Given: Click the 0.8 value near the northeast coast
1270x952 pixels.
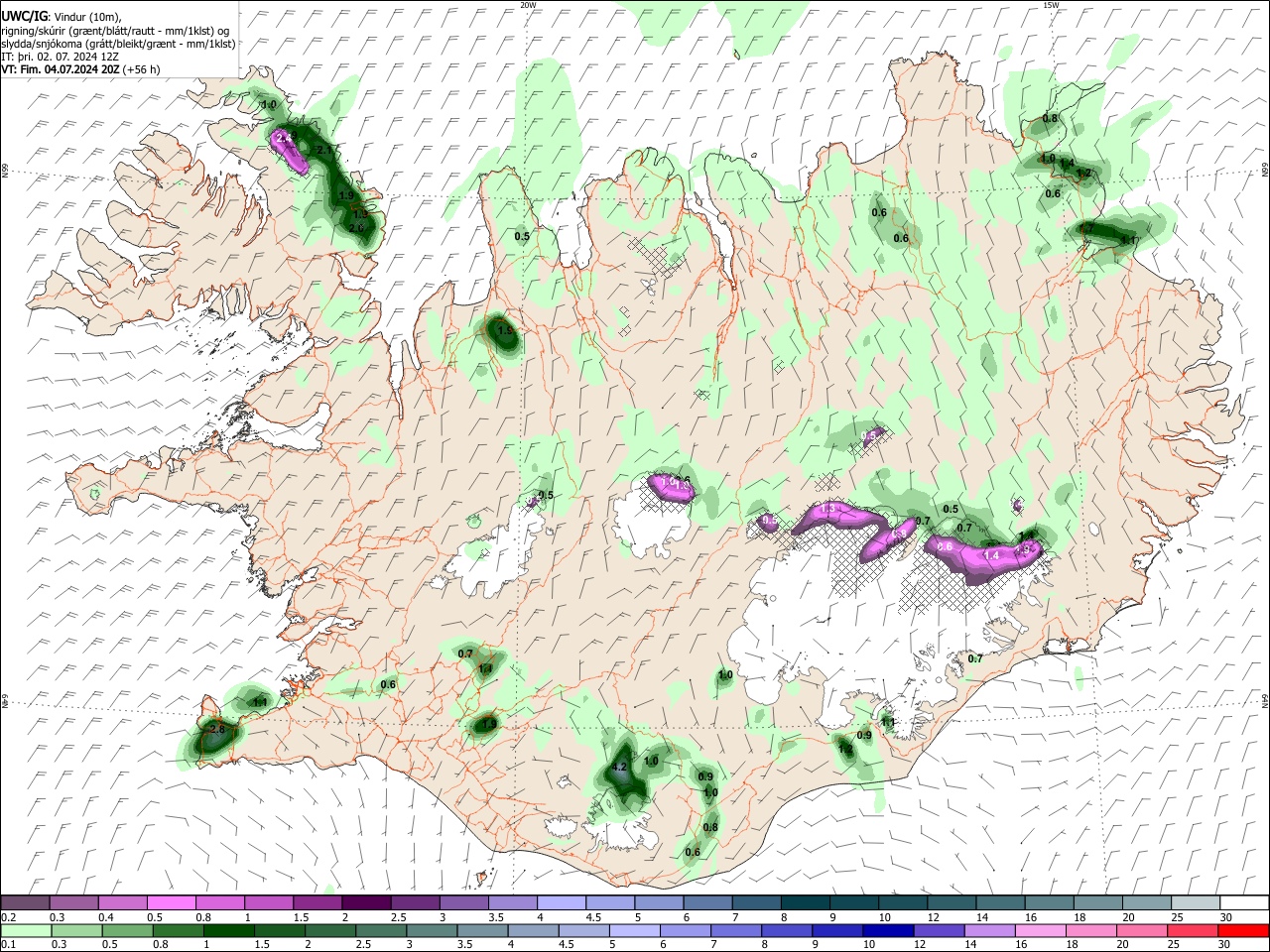Looking at the screenshot, I should [1051, 119].
